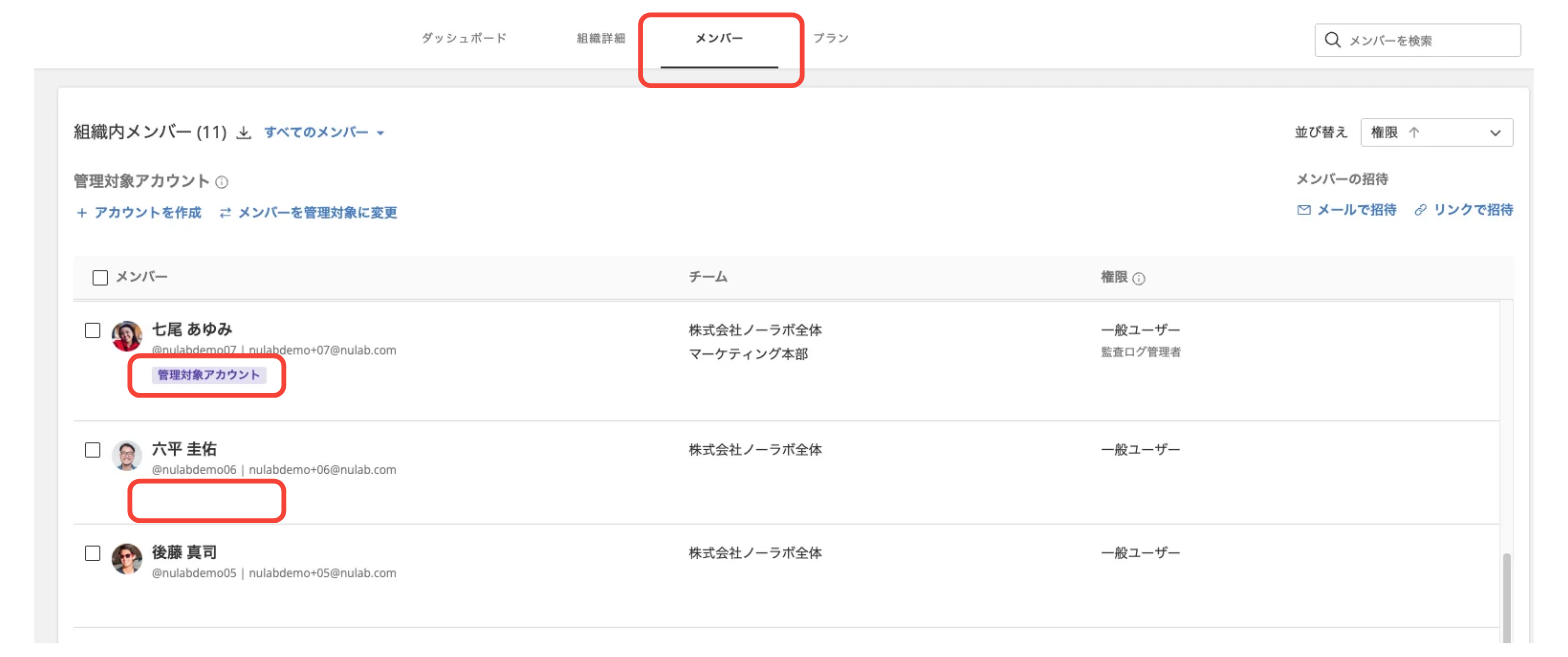
Task: Open avatar of 七尾 あゆみ
Action: (x=127, y=336)
